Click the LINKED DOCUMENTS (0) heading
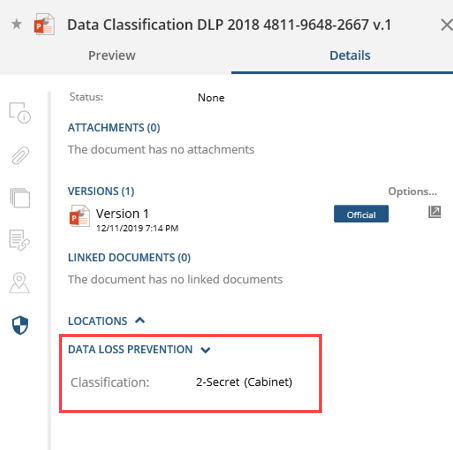Image resolution: width=453 pixels, height=450 pixels. coord(129,258)
